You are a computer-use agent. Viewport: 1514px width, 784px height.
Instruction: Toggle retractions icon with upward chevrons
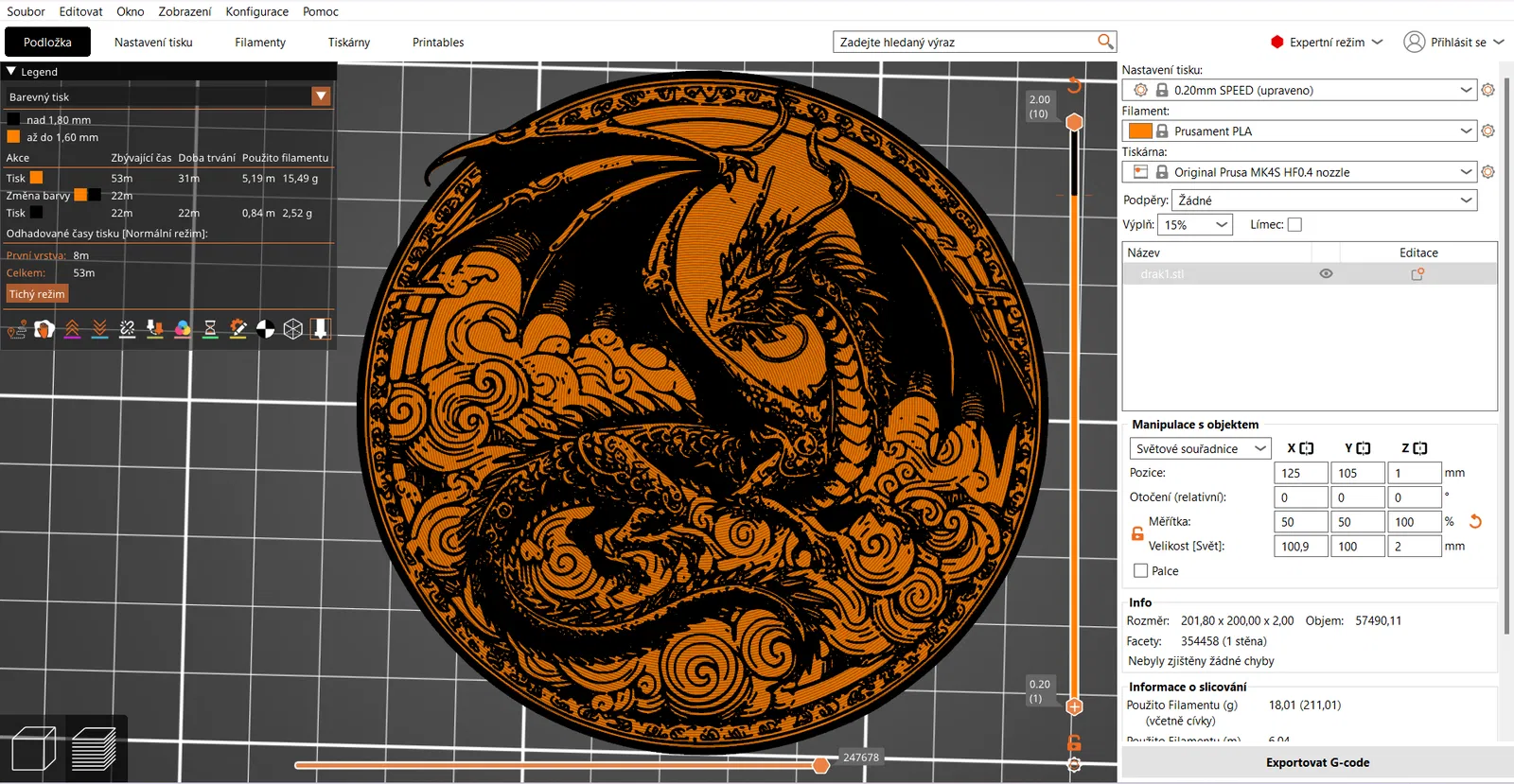(72, 329)
